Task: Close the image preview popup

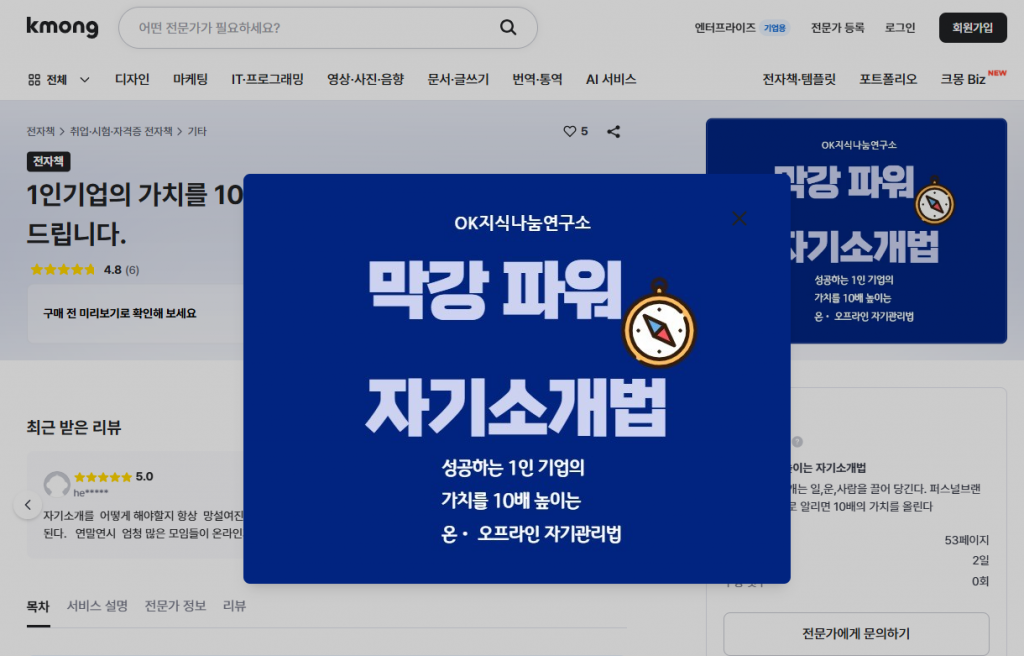Action: click(x=739, y=218)
